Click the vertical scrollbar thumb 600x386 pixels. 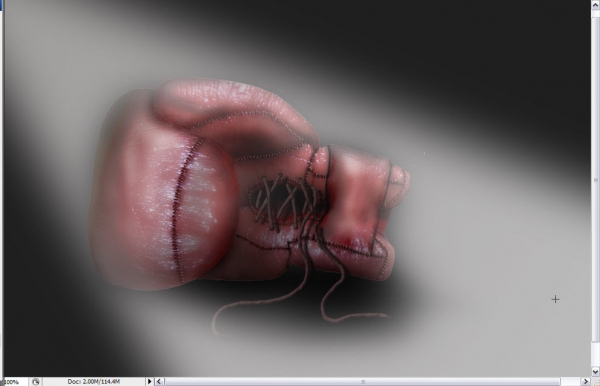pyautogui.click(x=595, y=180)
